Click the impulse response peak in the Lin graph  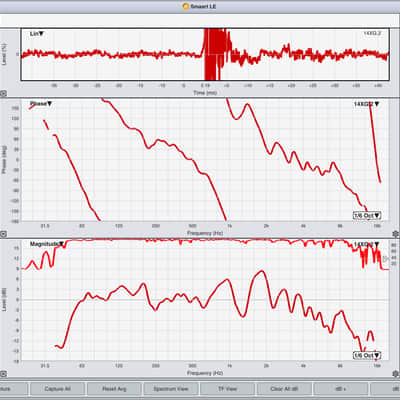coord(216,53)
